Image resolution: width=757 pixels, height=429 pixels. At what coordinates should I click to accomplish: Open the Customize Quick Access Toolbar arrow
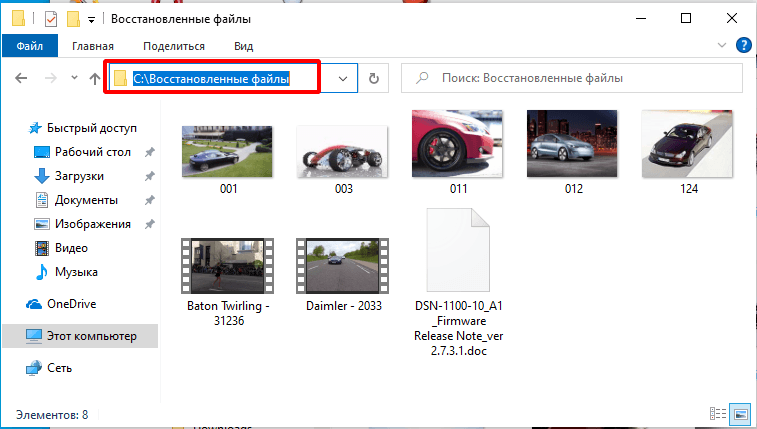pyautogui.click(x=91, y=20)
